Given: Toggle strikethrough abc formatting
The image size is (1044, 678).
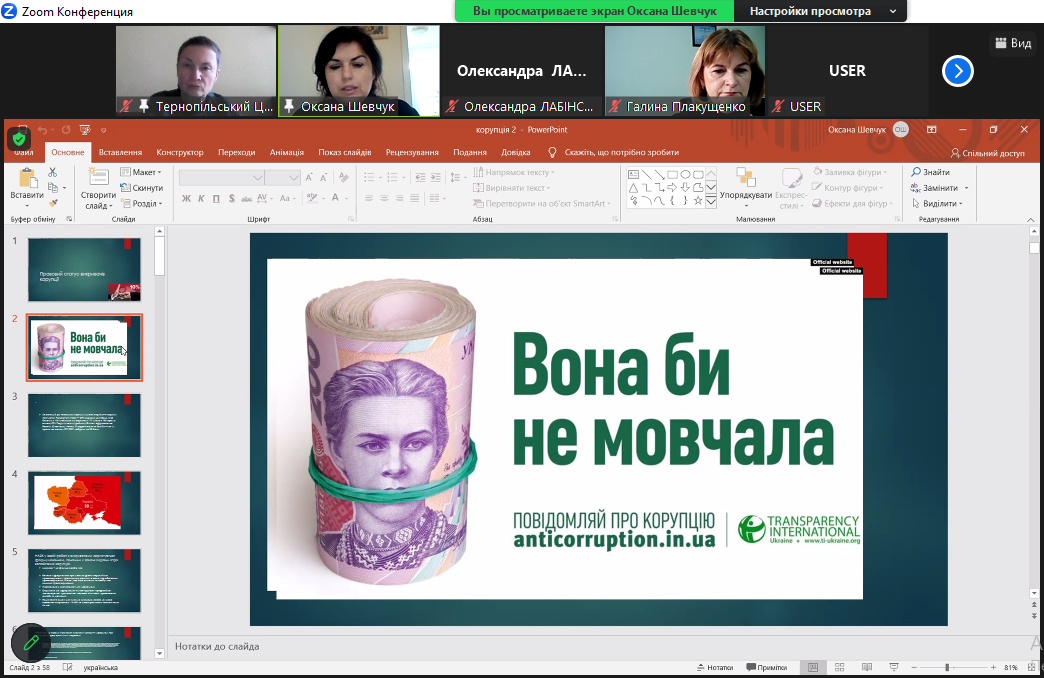Looking at the screenshot, I should point(246,198).
